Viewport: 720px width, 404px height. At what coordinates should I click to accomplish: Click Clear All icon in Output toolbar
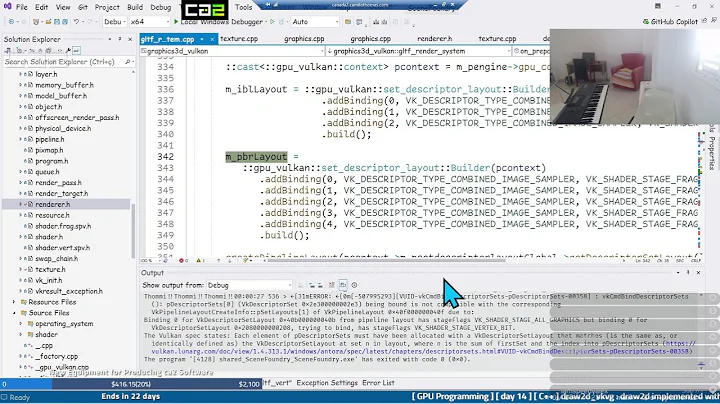332,285
